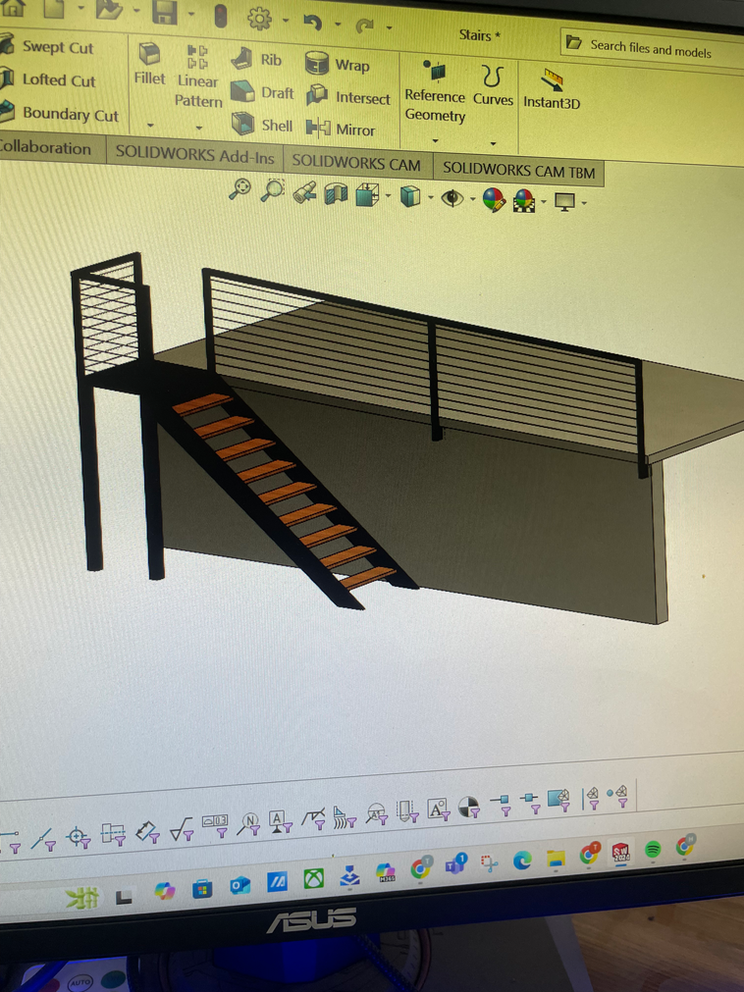Click the SOLIDWORKS taskbar icon
This screenshot has height=992, width=744.
pos(621,853)
